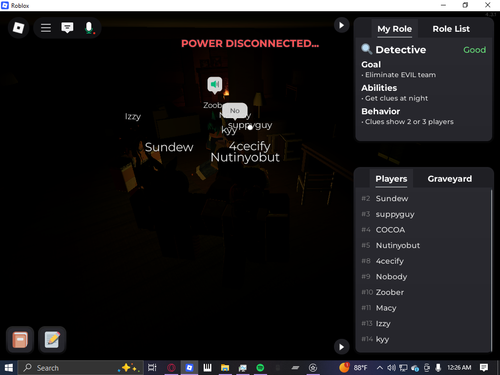Image resolution: width=500 pixels, height=375 pixels.
Task: Select player #9 Nobody in list
Action: [x=423, y=277]
